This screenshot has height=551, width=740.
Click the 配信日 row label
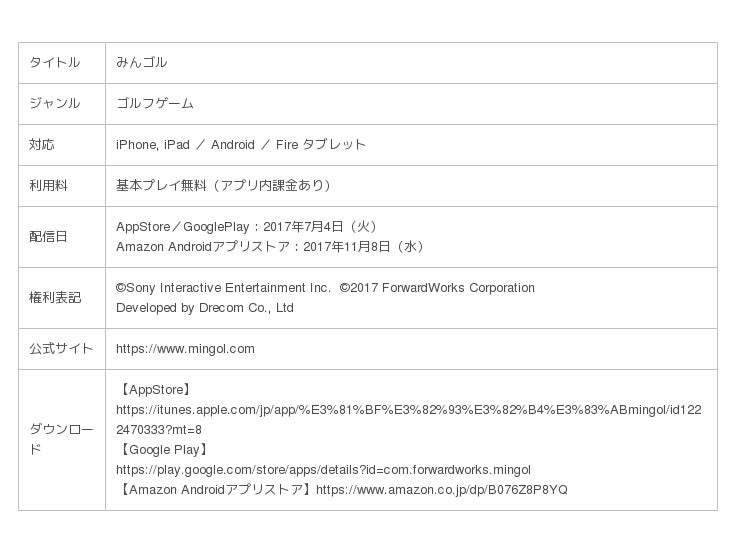[48, 237]
